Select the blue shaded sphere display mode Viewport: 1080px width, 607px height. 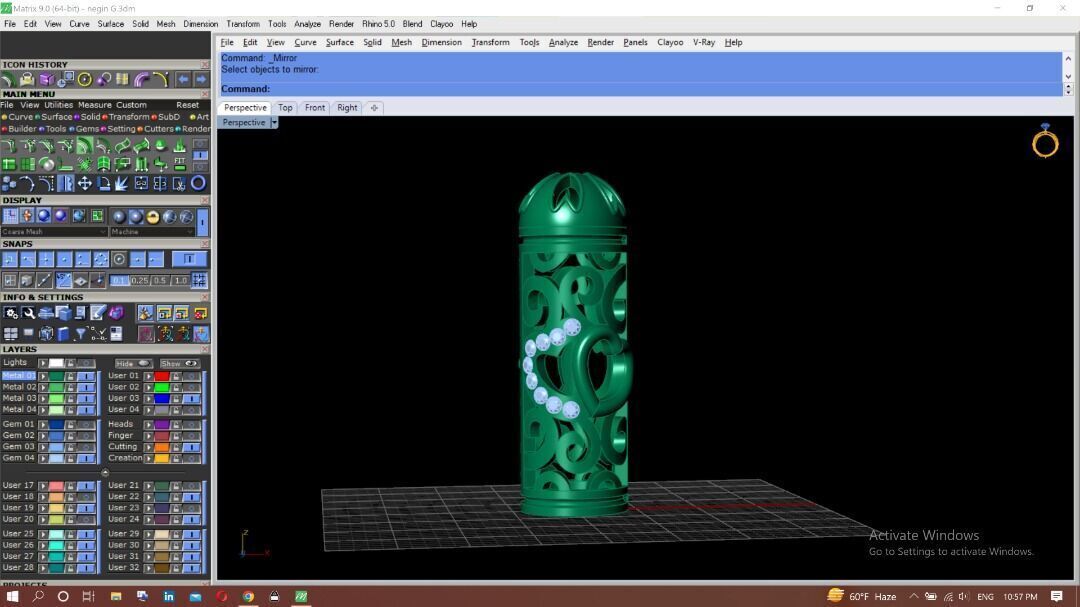coord(43,216)
